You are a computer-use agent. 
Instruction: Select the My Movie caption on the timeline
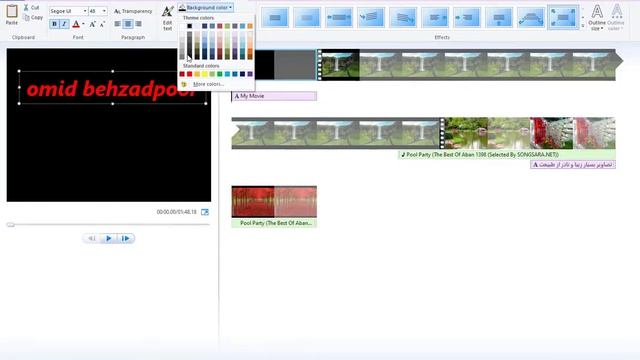click(274, 96)
